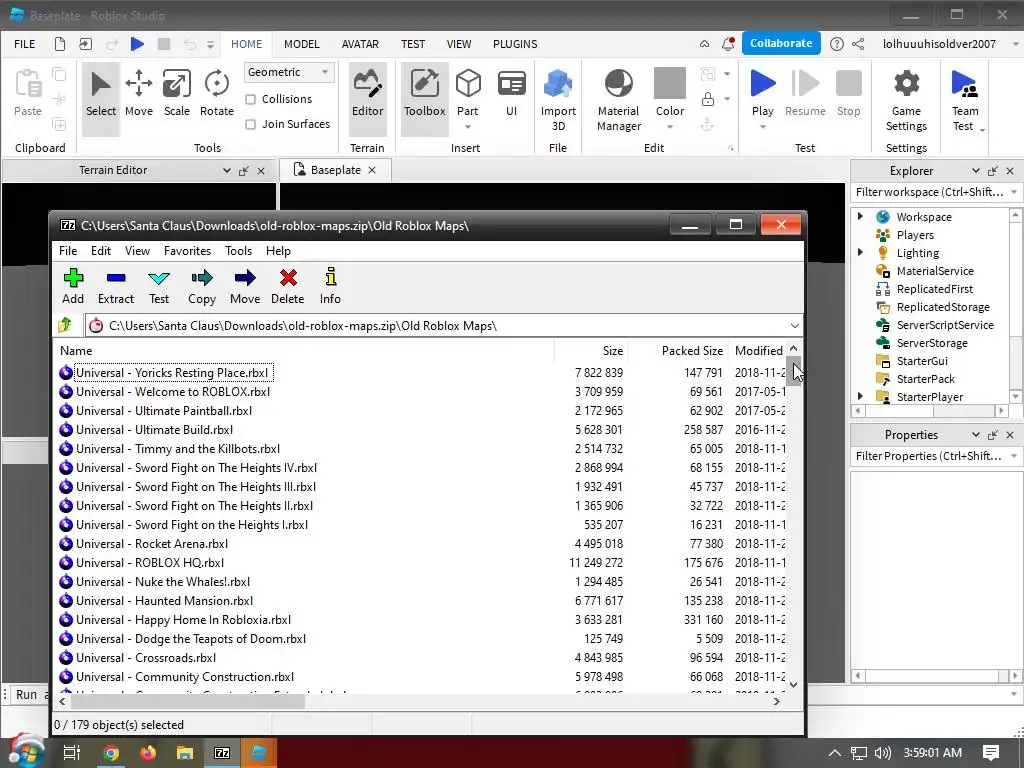The image size is (1024, 768).
Task: Open the 7-Zip address path dropdown
Action: pos(794,325)
